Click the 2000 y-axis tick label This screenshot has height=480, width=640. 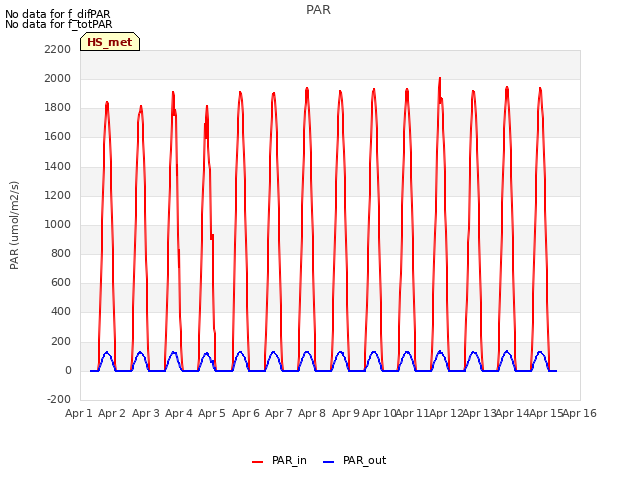point(58,78)
